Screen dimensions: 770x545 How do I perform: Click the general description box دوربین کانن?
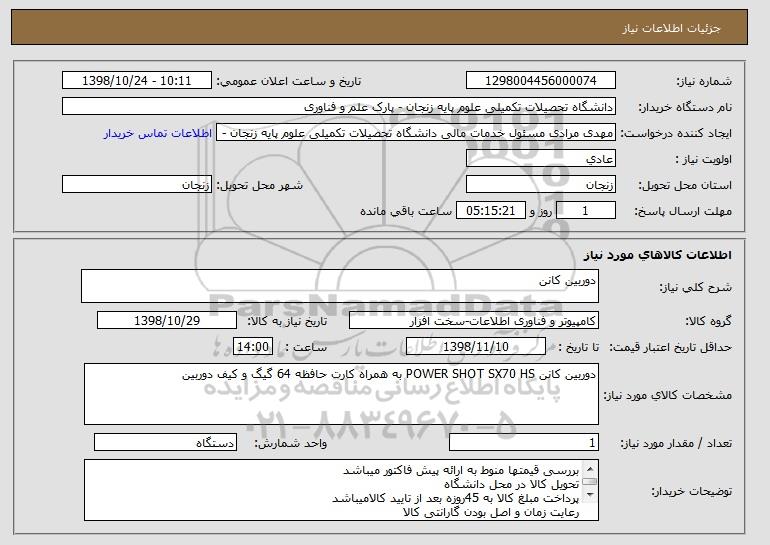pyautogui.click(x=340, y=286)
